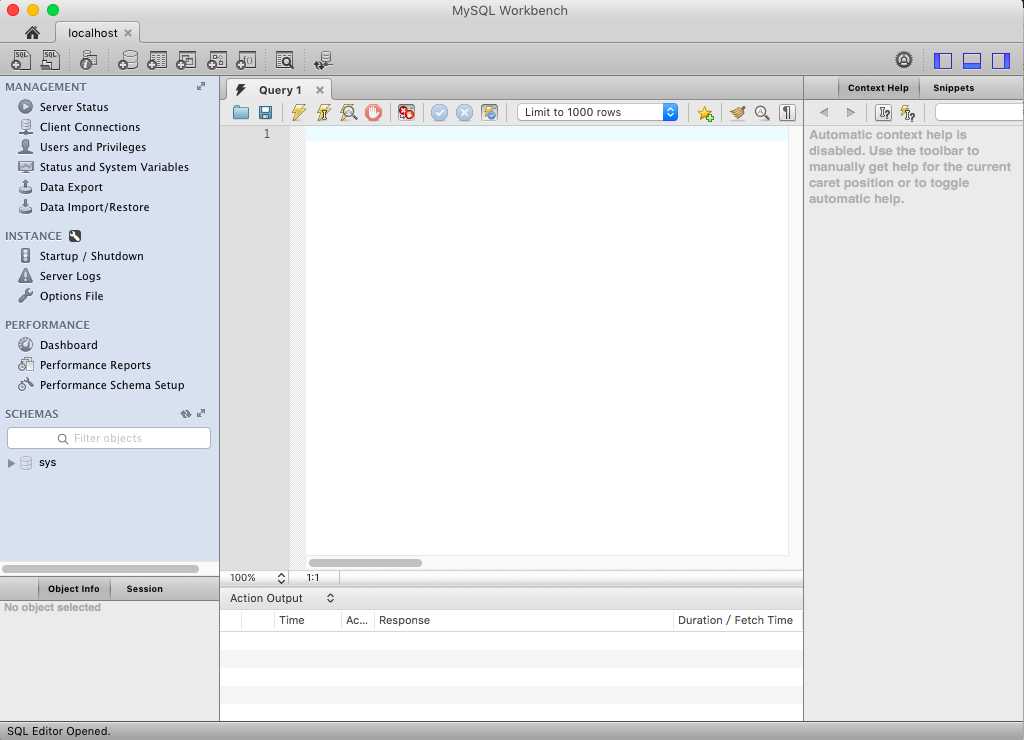Open Performance Reports
The image size is (1024, 740).
(x=95, y=365)
